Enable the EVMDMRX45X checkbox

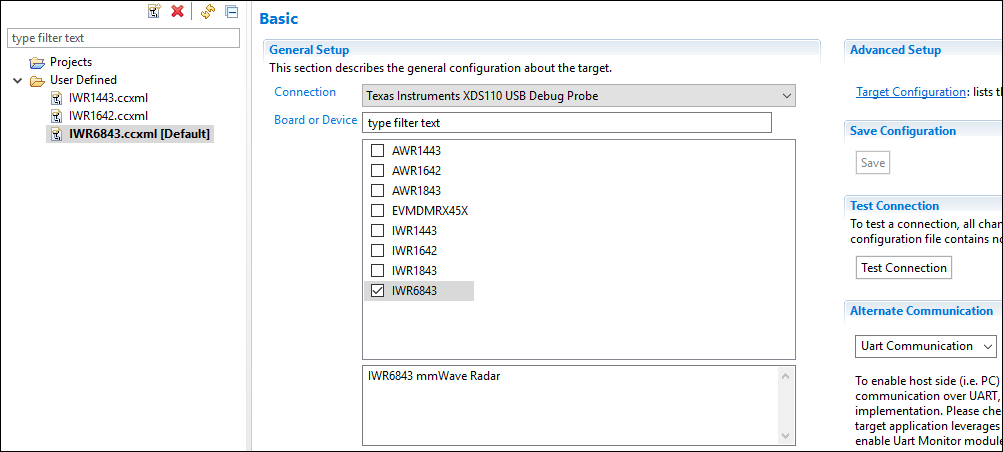377,211
